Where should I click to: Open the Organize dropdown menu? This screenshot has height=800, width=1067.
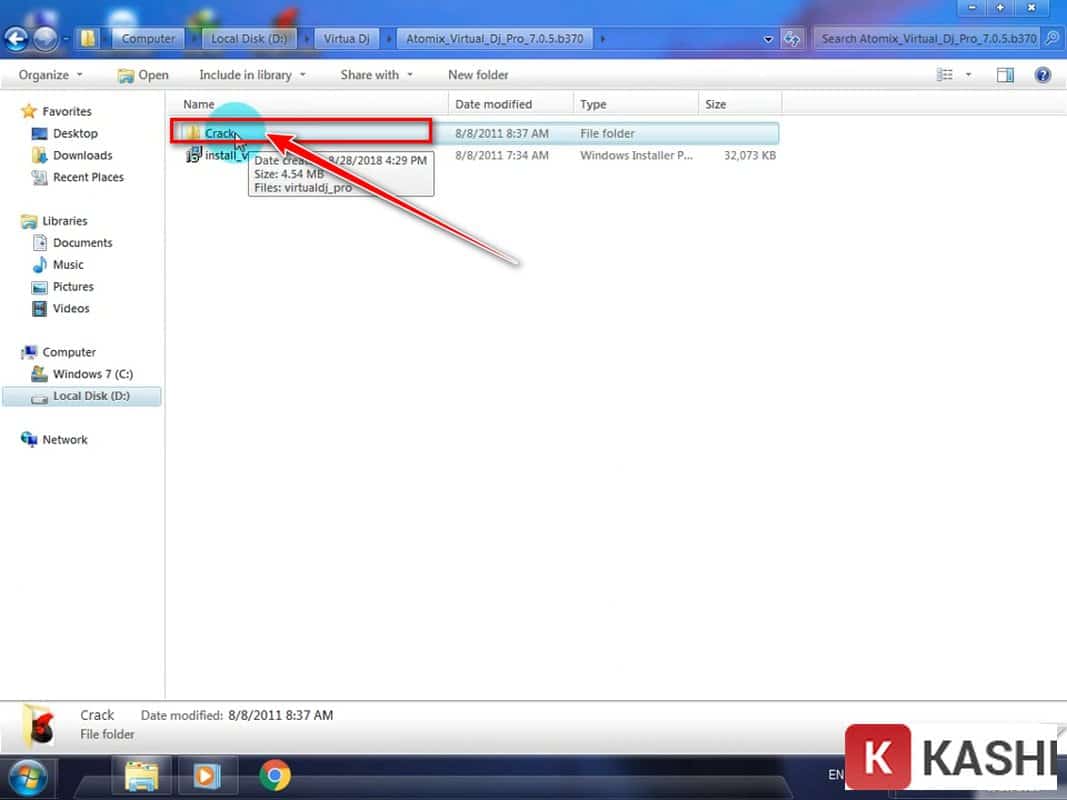[49, 75]
